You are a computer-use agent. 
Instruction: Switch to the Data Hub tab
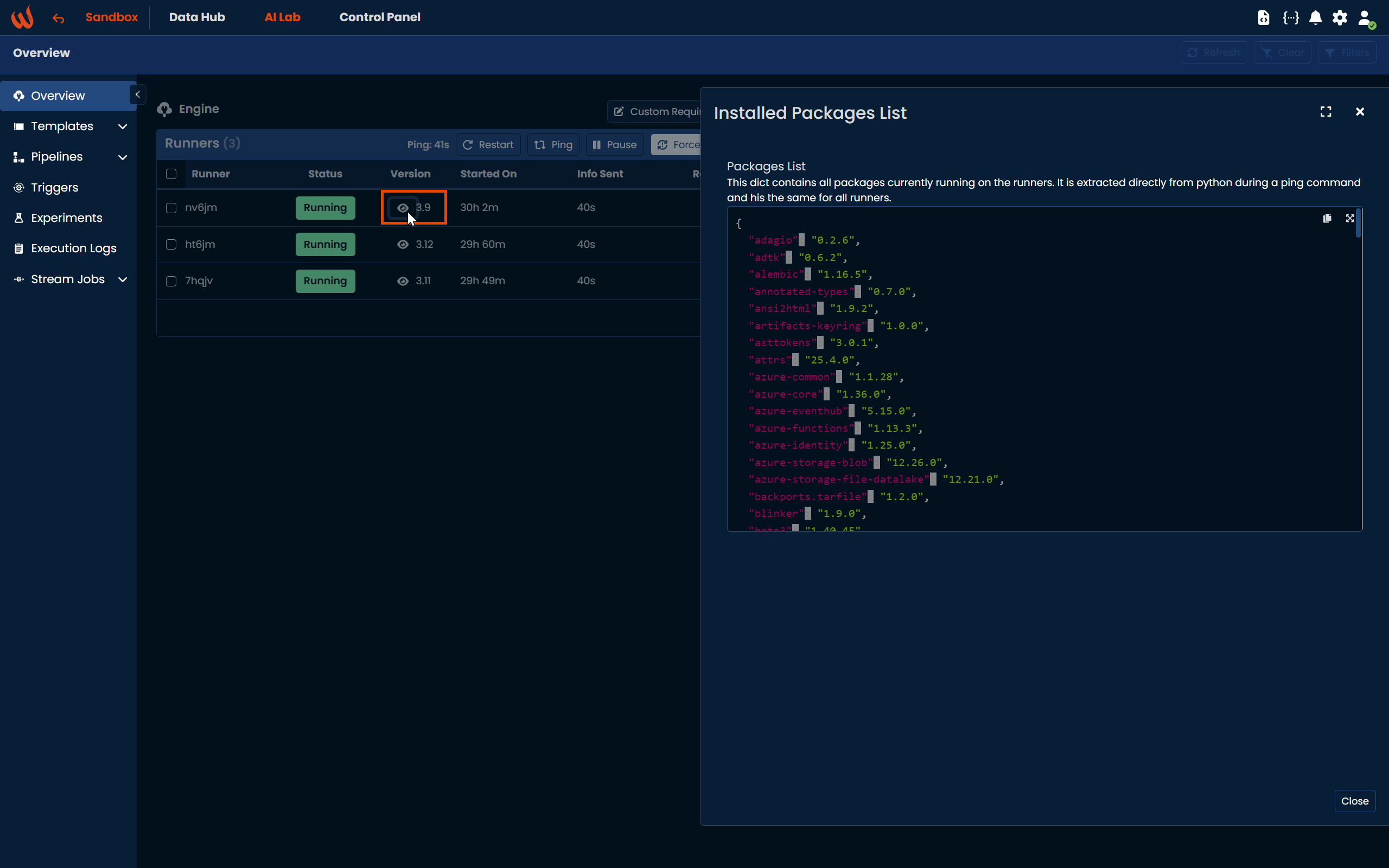pos(197,17)
